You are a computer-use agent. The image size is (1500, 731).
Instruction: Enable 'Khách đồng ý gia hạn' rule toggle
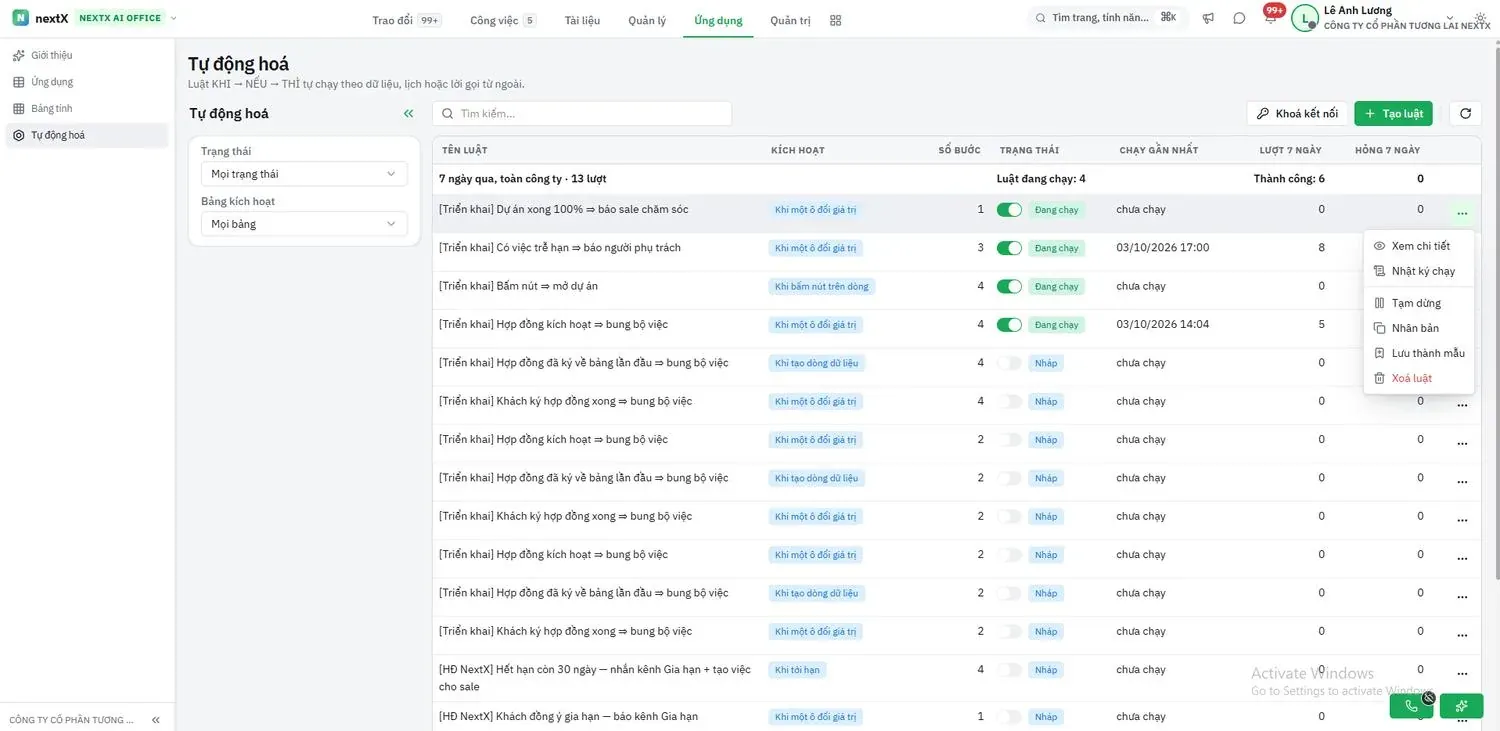tap(1009, 717)
